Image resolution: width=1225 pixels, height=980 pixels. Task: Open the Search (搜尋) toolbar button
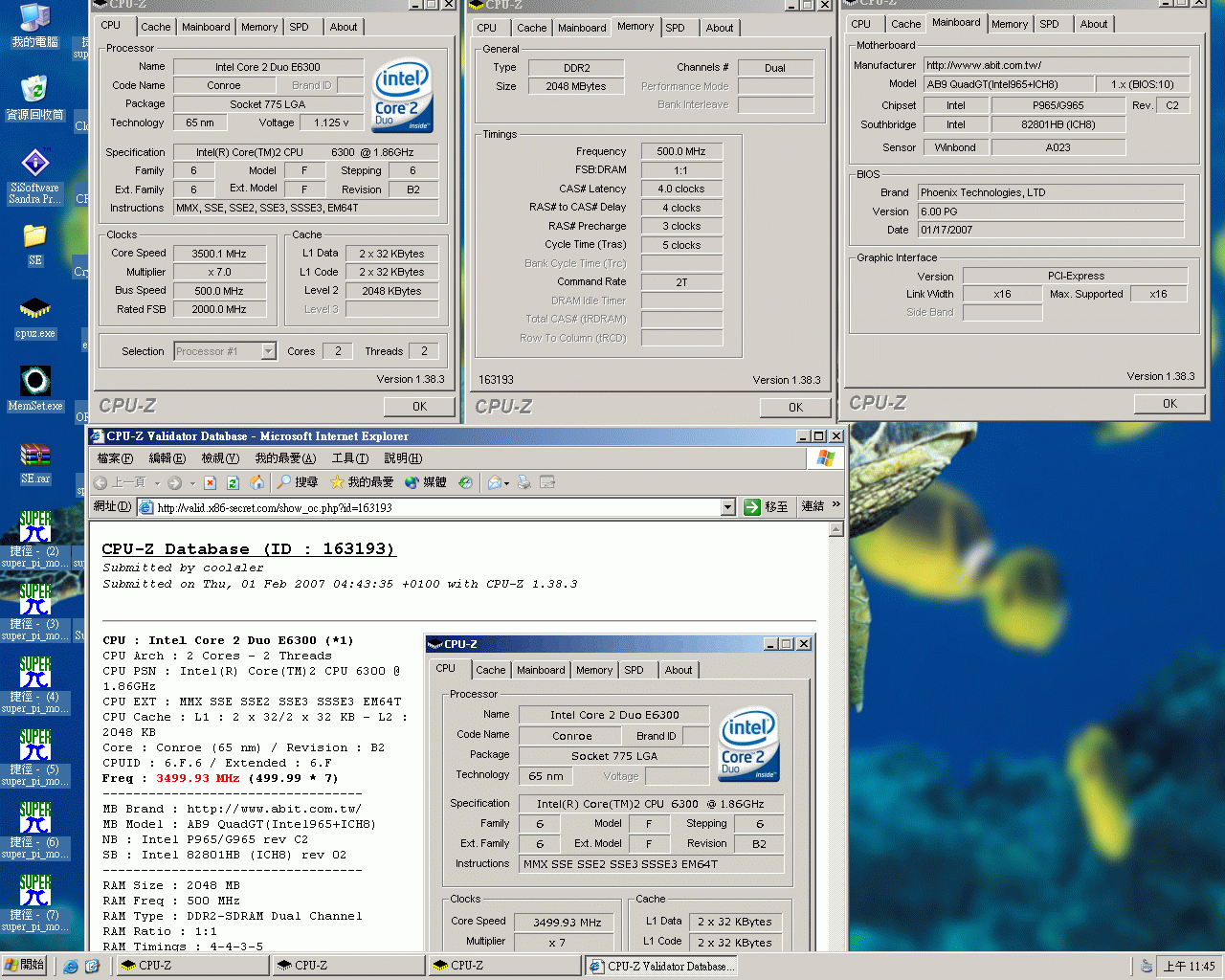pyautogui.click(x=297, y=482)
